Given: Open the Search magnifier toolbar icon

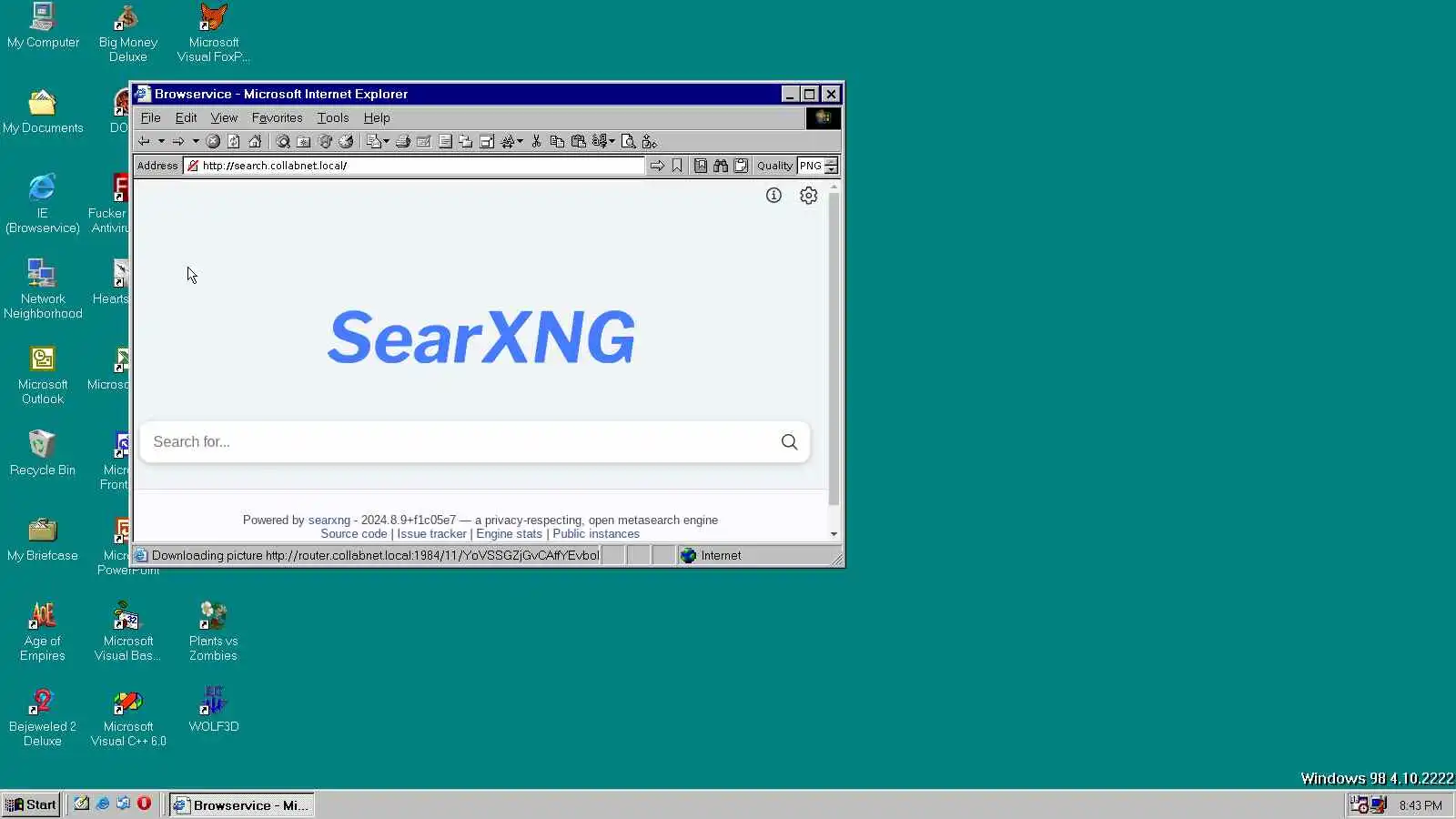Looking at the screenshot, I should tap(283, 141).
